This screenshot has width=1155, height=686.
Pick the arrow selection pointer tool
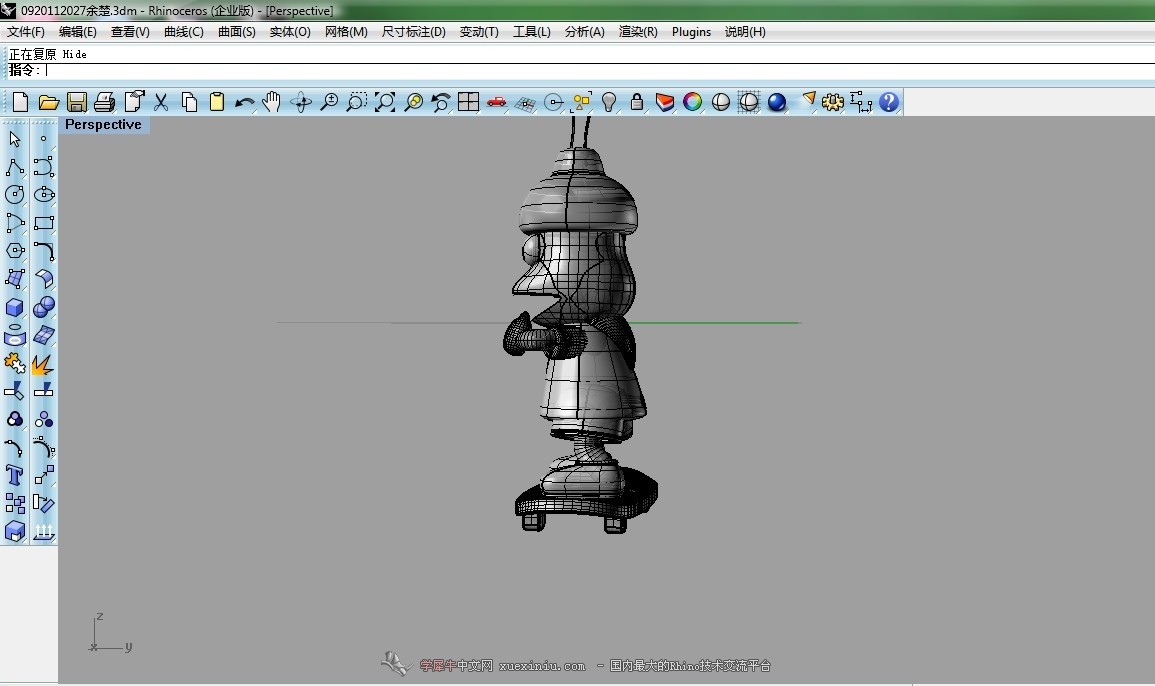(15, 139)
